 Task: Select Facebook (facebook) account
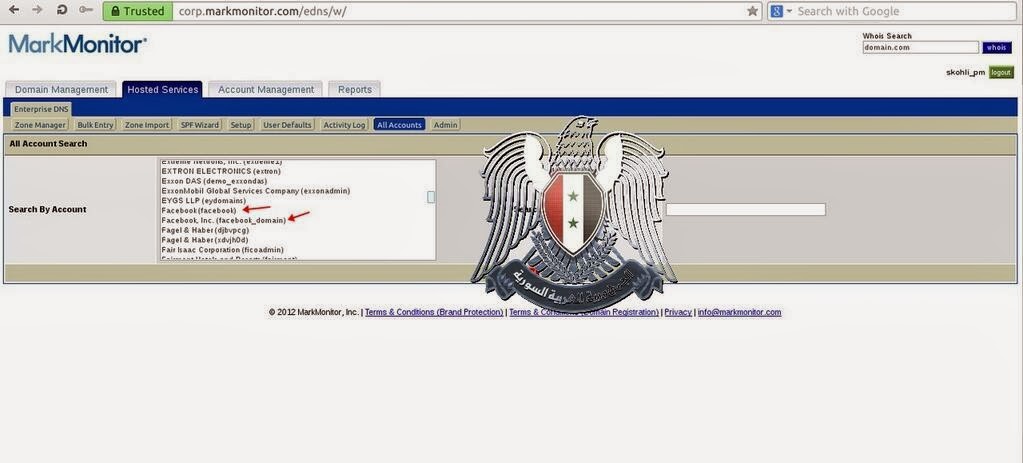(199, 211)
